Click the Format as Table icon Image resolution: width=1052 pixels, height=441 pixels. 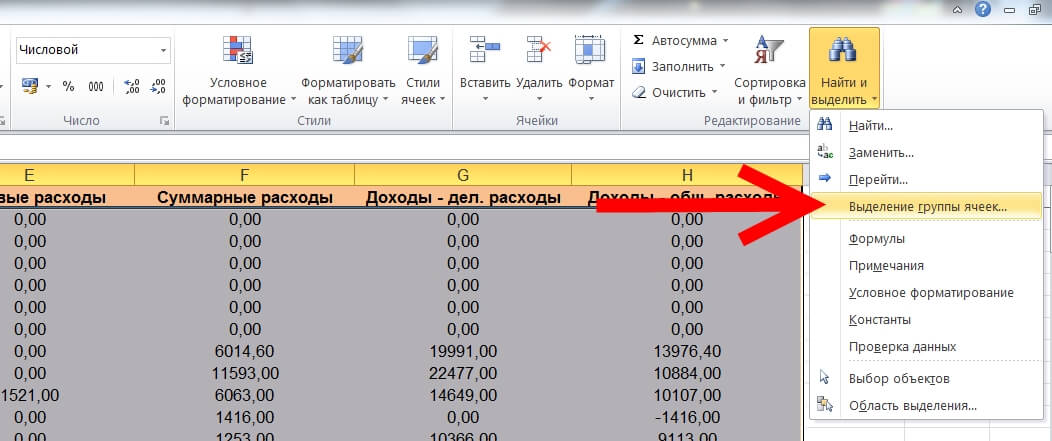pyautogui.click(x=346, y=52)
